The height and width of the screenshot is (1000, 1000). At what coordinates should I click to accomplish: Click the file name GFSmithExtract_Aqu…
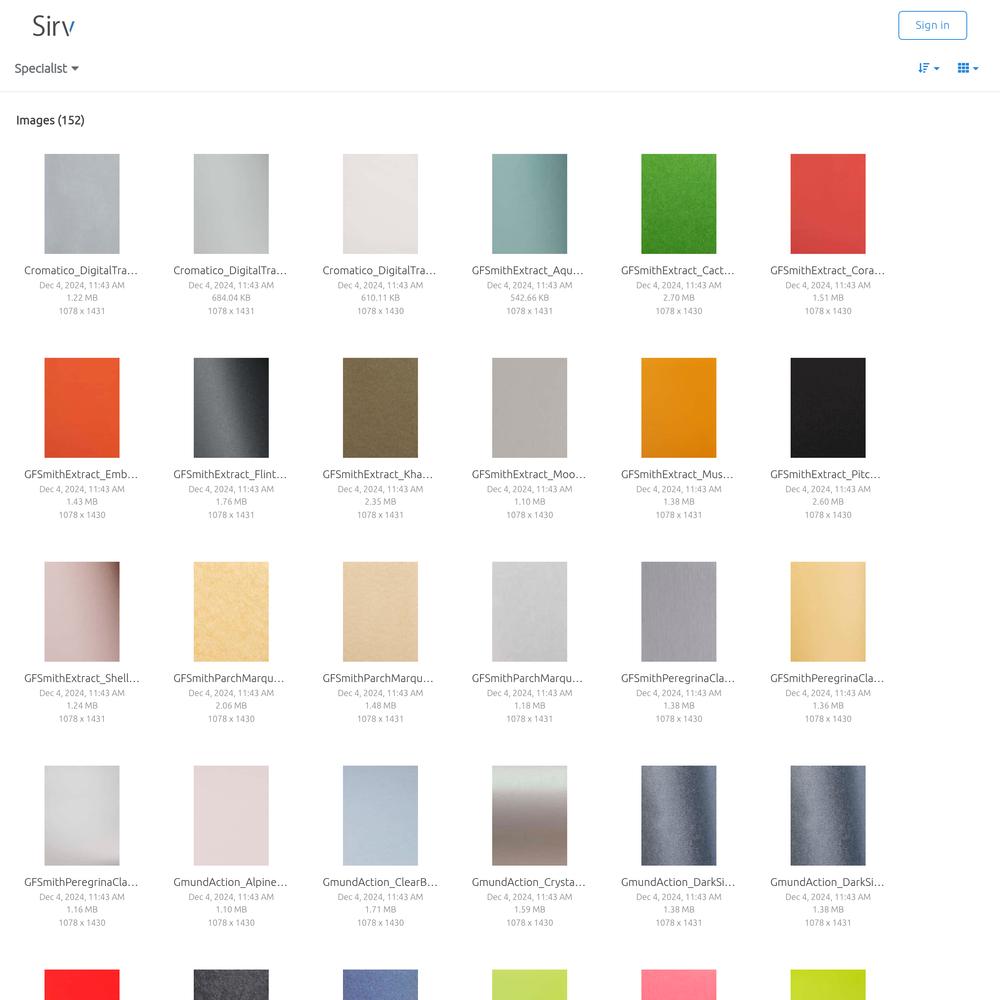click(528, 270)
